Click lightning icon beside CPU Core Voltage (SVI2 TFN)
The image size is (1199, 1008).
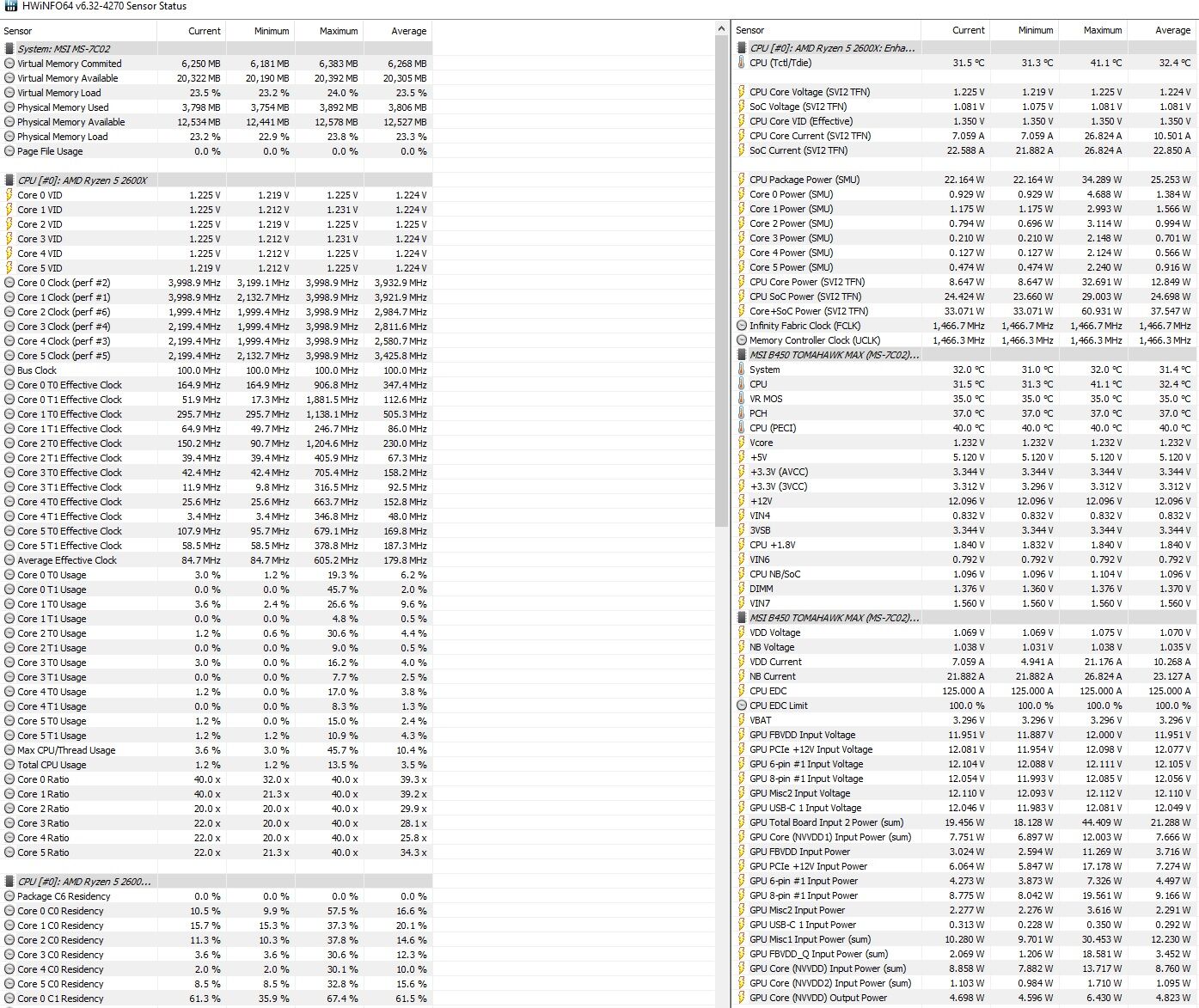742,92
